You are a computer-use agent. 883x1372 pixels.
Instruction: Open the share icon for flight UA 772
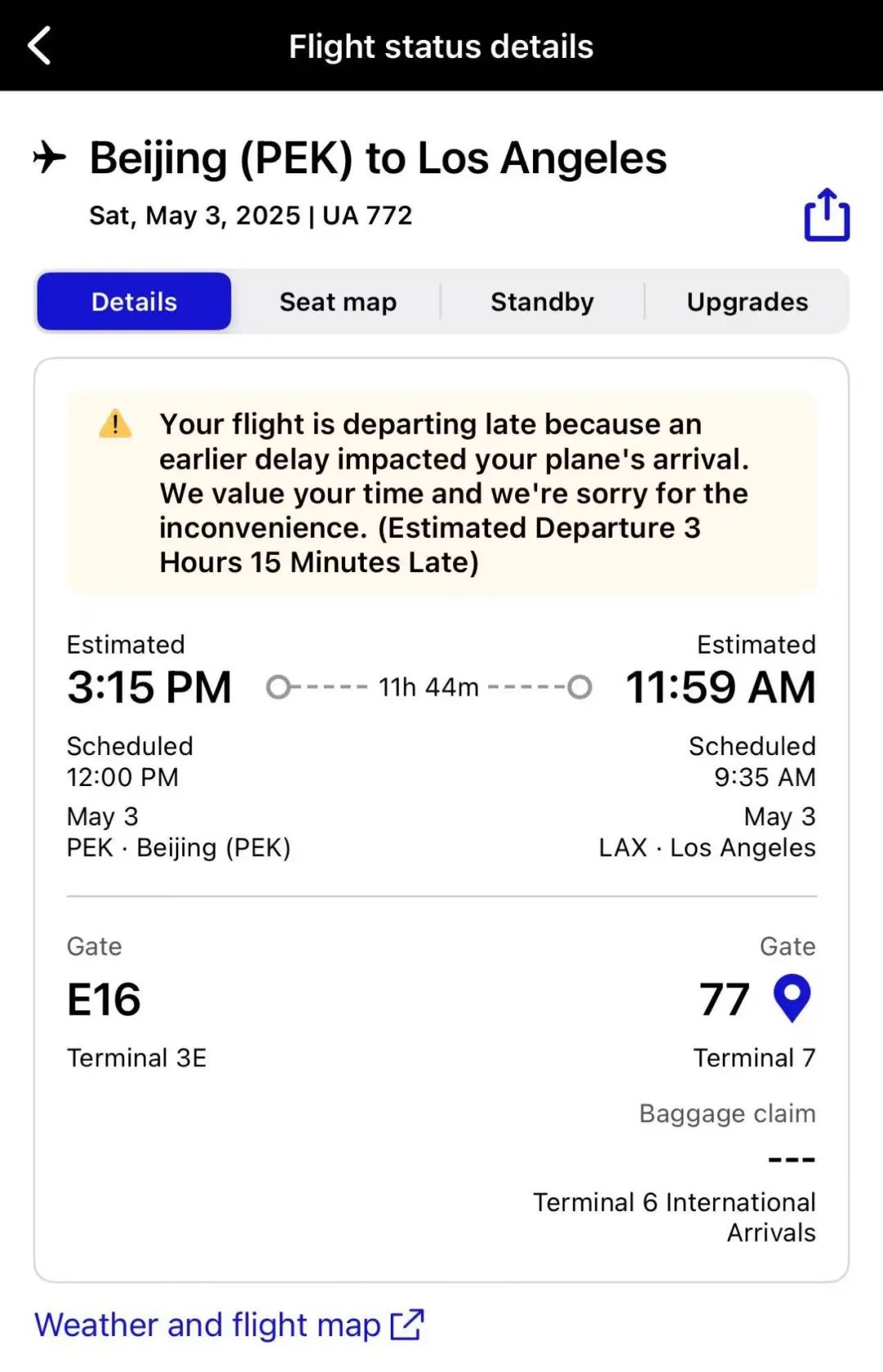(827, 215)
